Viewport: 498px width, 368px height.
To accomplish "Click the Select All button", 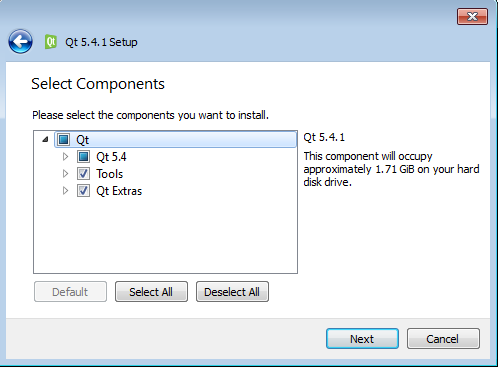I will click(x=151, y=292).
